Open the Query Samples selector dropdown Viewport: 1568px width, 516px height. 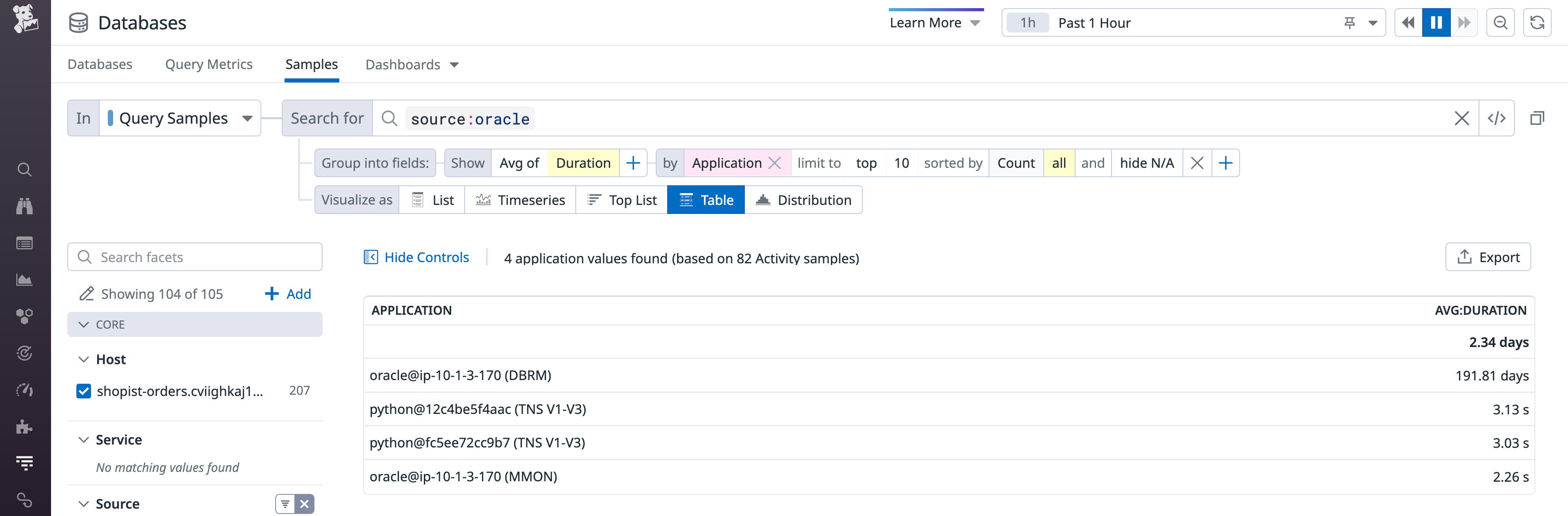[247, 118]
